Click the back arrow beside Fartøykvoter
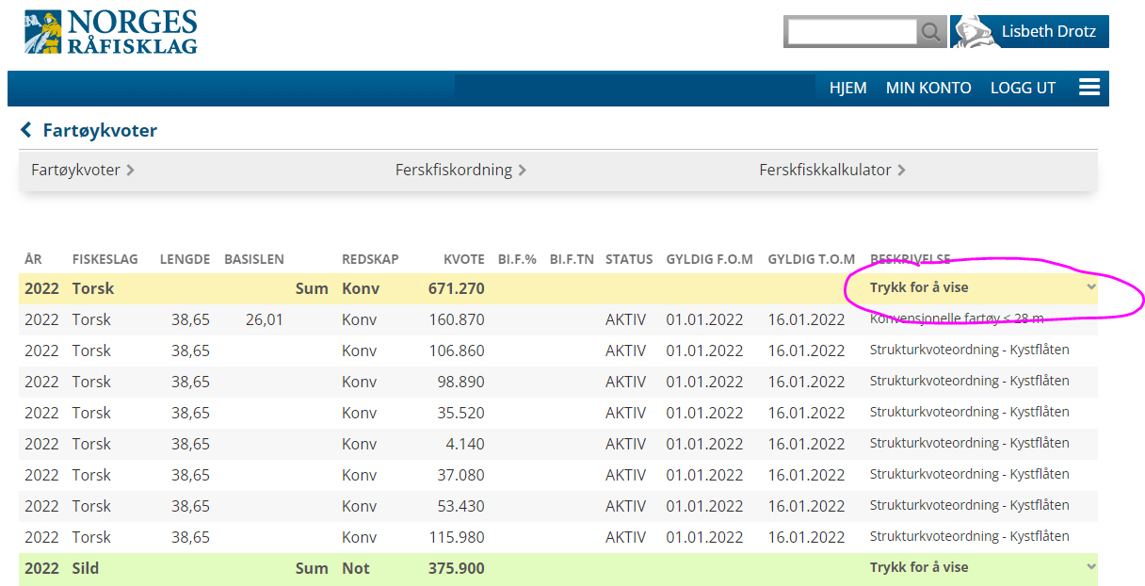Image resolution: width=1145 pixels, height=586 pixels. 27,131
